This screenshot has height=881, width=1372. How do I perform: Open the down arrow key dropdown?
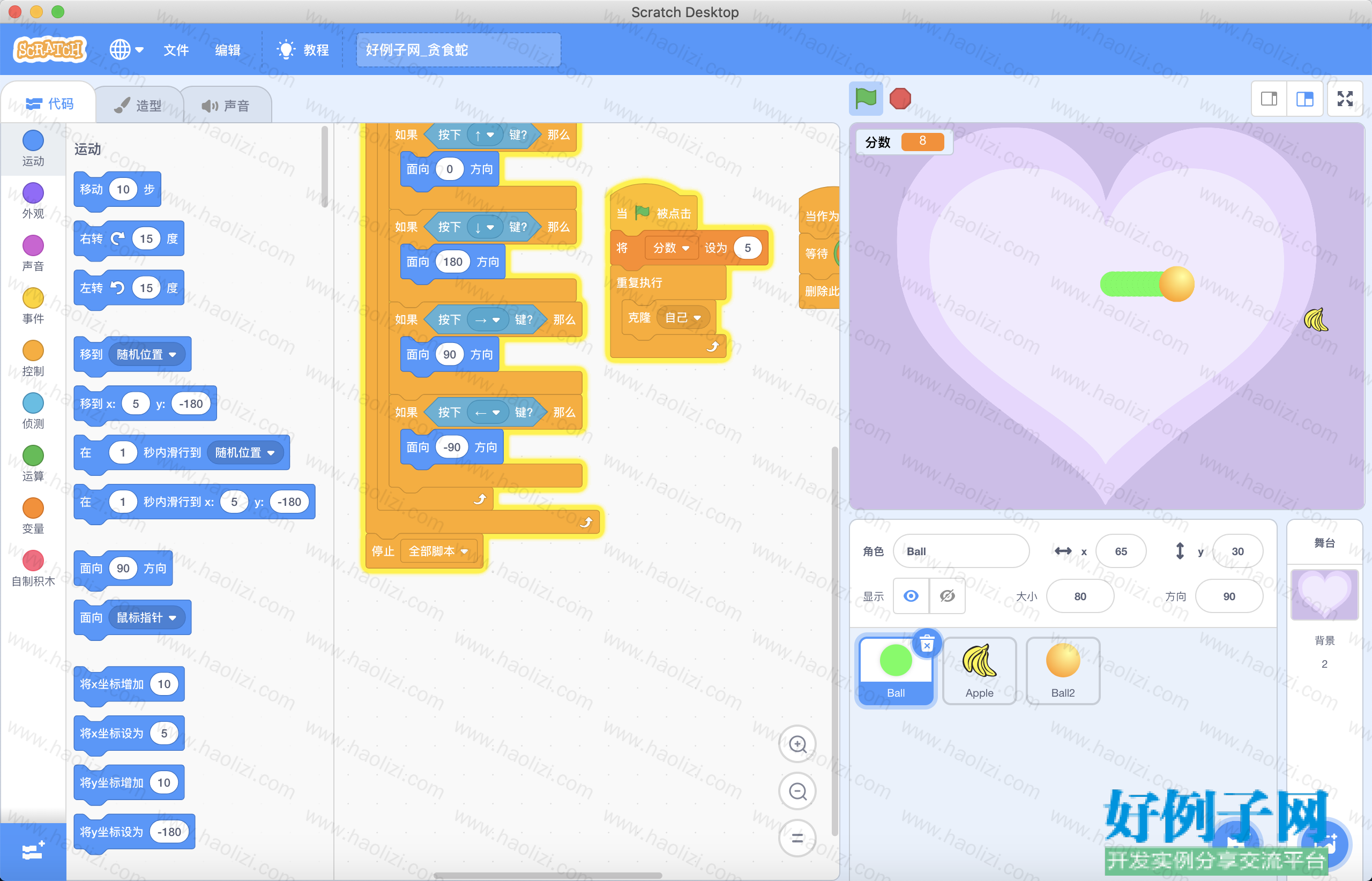(484, 227)
